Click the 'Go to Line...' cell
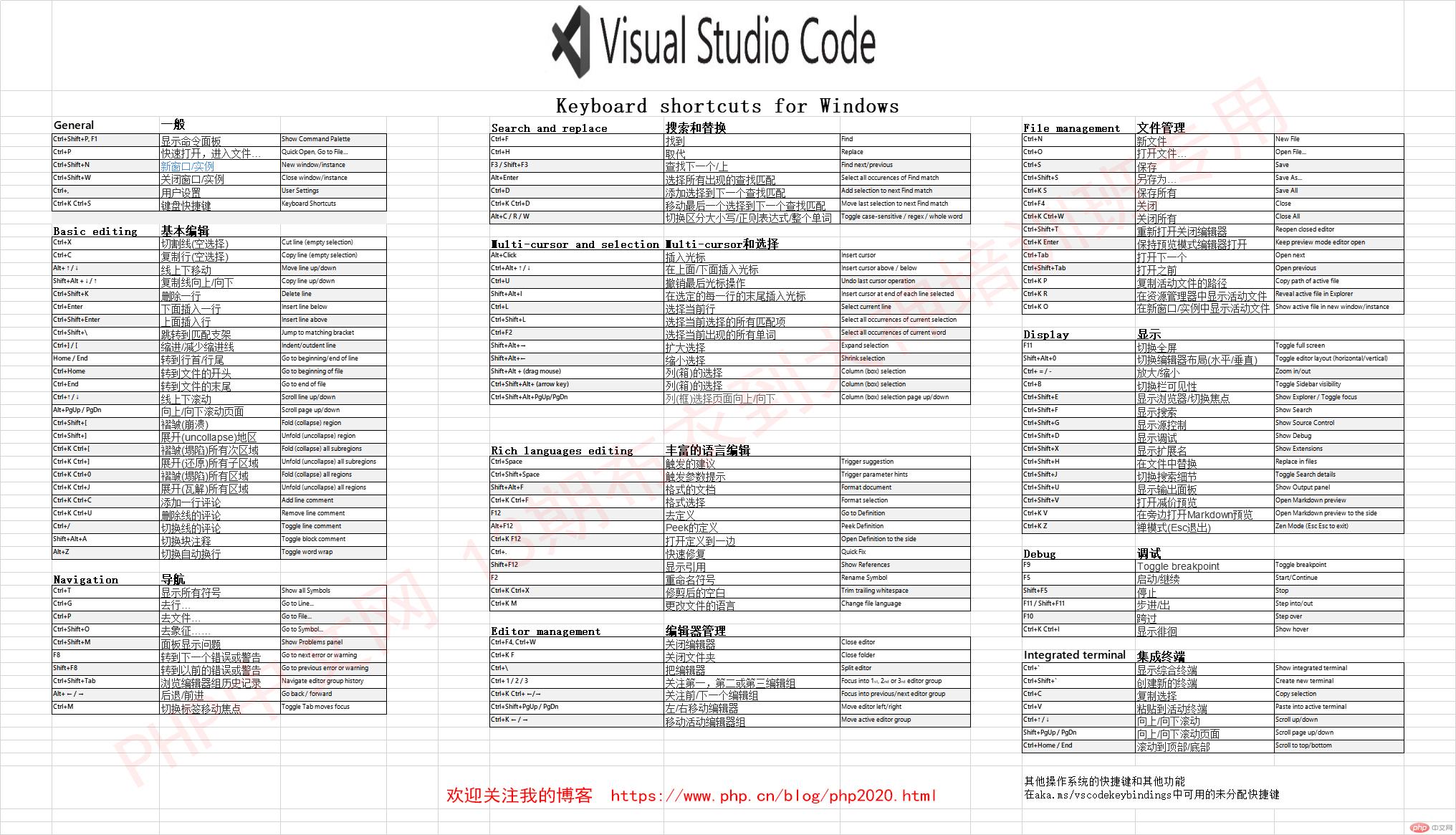The height and width of the screenshot is (835, 1456). click(333, 604)
